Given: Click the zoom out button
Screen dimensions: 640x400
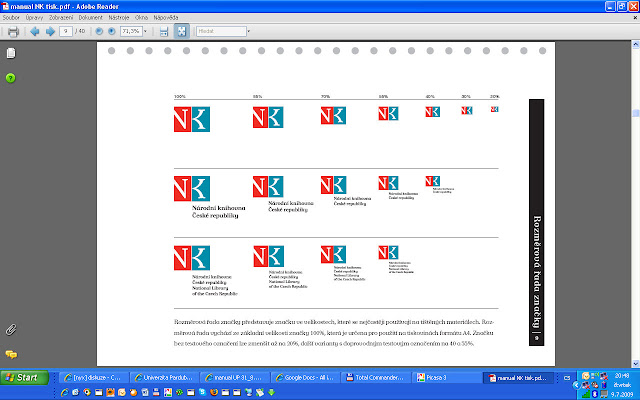Looking at the screenshot, I should click(x=99, y=31).
